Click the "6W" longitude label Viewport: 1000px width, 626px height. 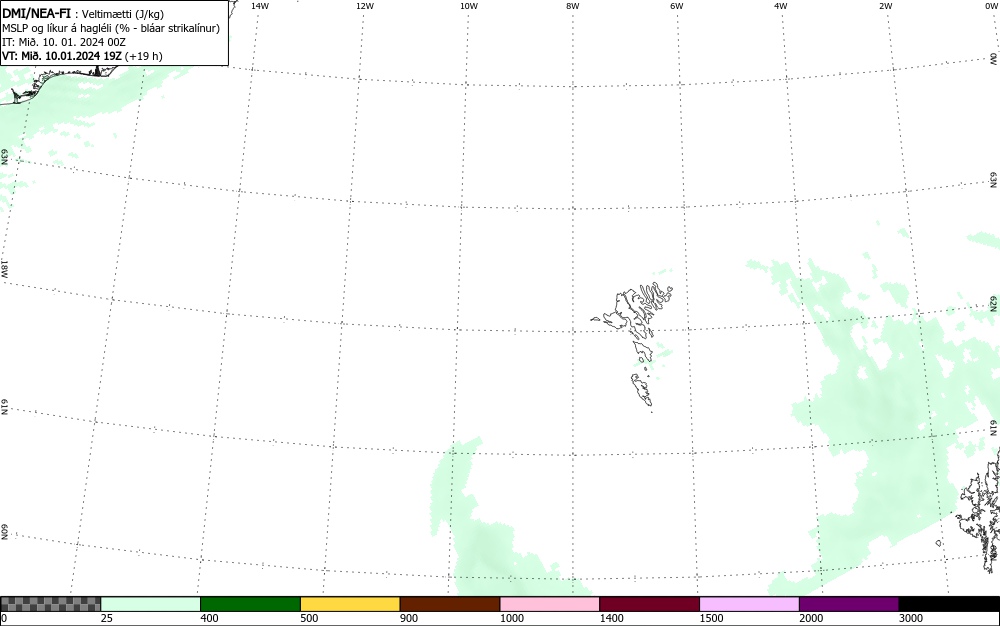pyautogui.click(x=677, y=6)
